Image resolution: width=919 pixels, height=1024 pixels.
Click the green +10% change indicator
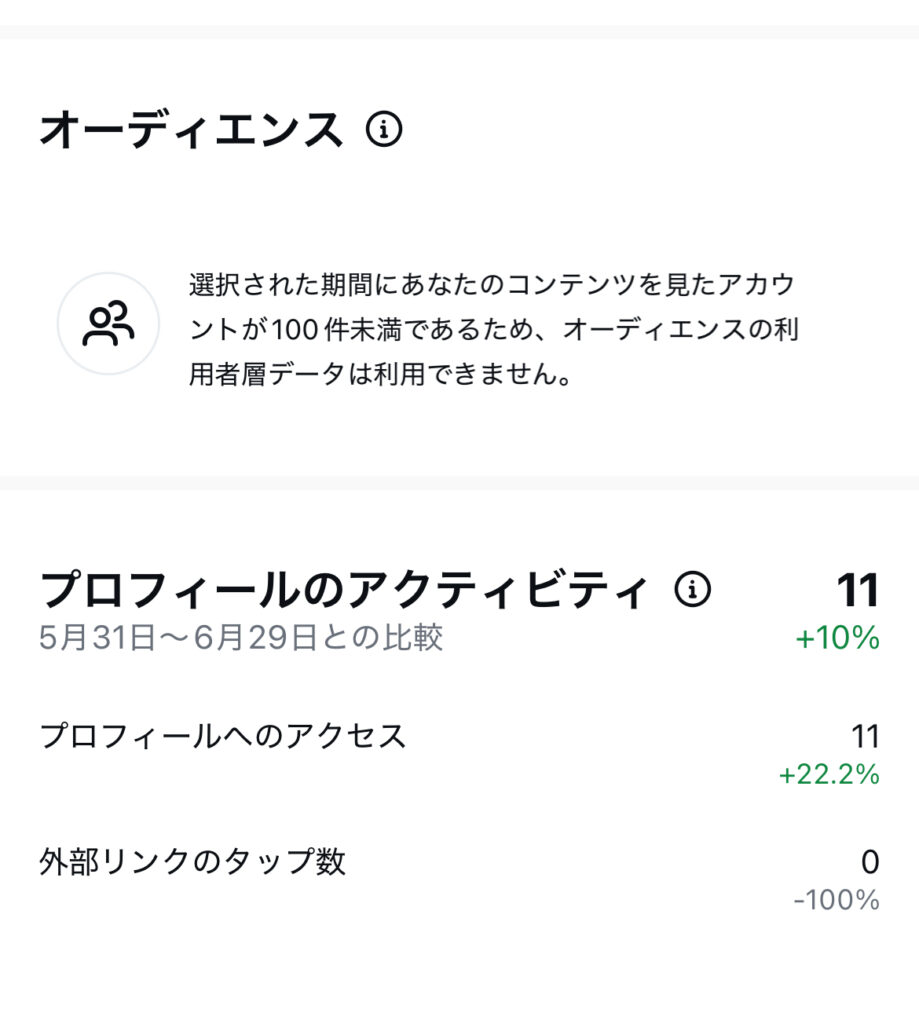[838, 639]
